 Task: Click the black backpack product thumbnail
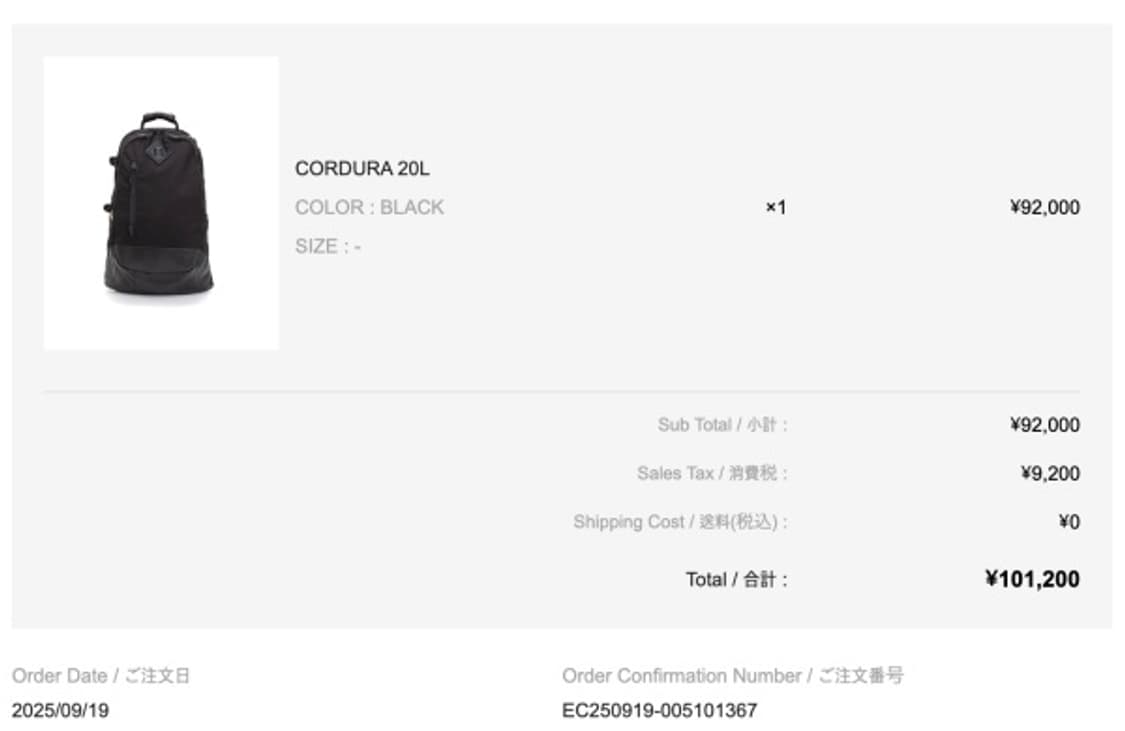(x=159, y=204)
